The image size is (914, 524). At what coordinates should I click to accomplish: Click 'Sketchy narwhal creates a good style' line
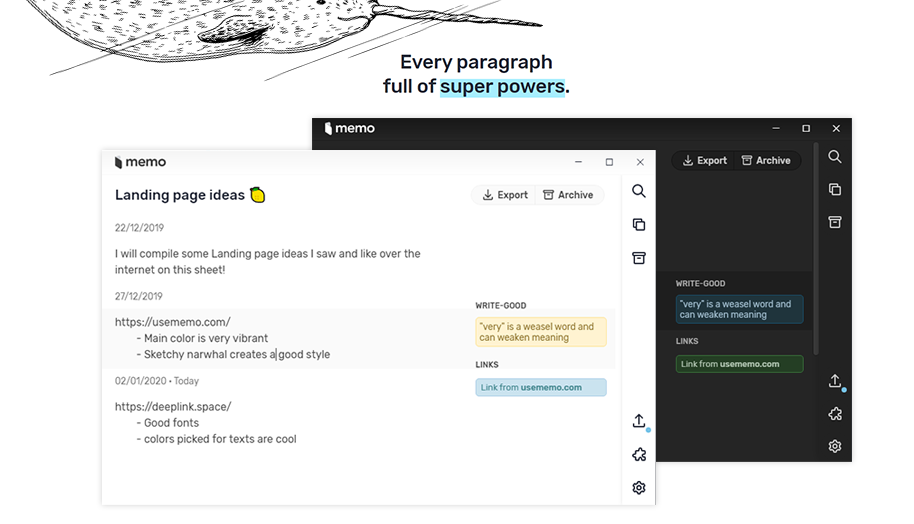(x=233, y=354)
